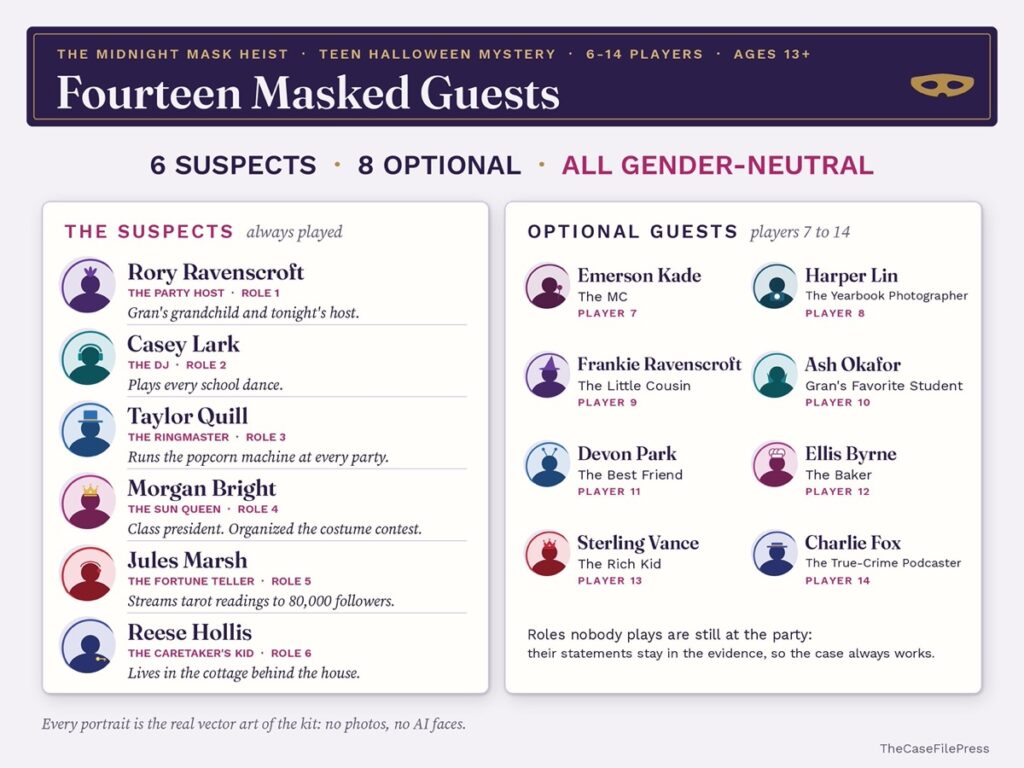
Task: Click OPTIONAL GUESTS section heading
Action: [x=633, y=232]
